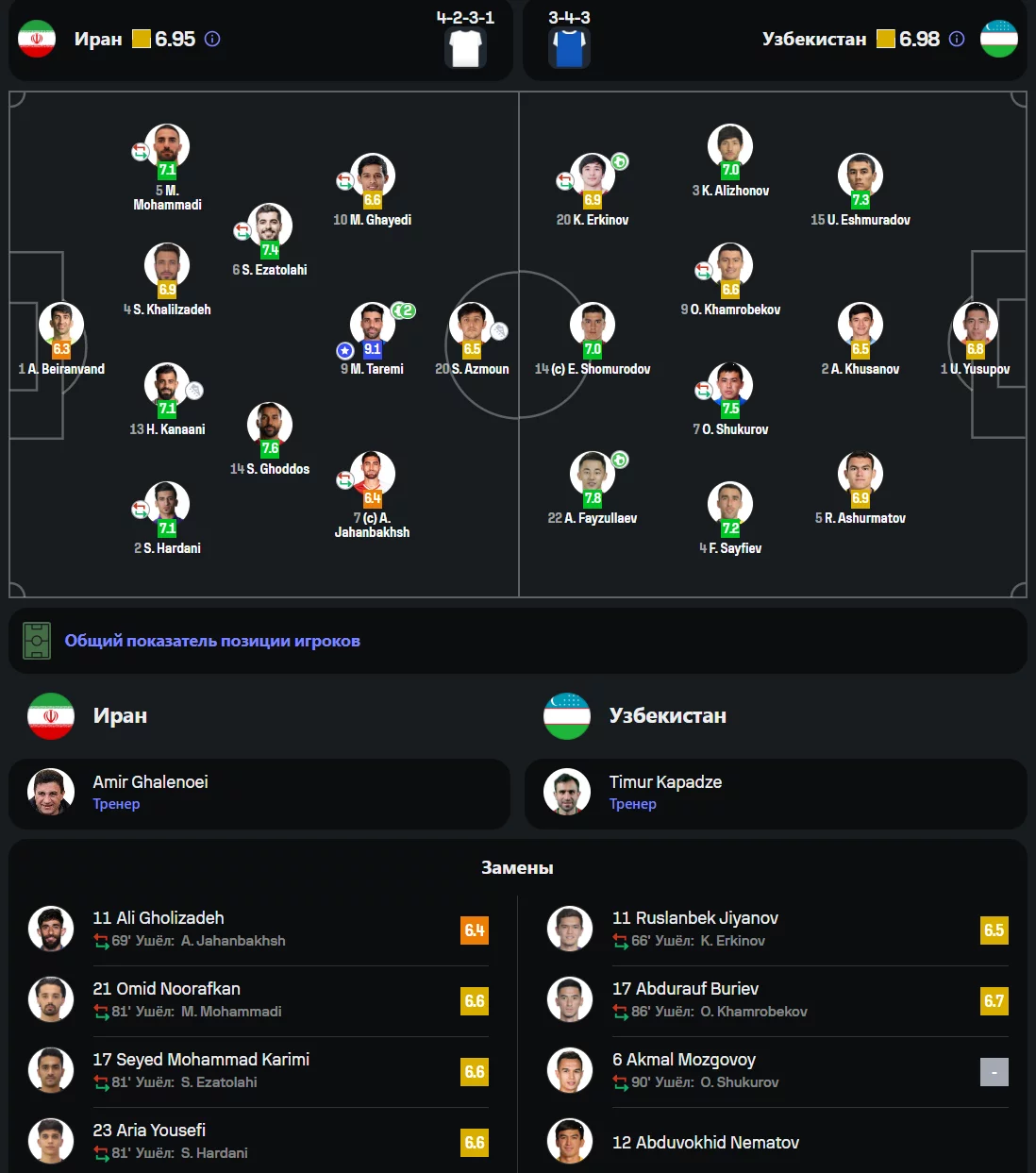Image resolution: width=1036 pixels, height=1173 pixels.
Task: Click the blue jersey icon under 3-4-3
Action: [569, 48]
